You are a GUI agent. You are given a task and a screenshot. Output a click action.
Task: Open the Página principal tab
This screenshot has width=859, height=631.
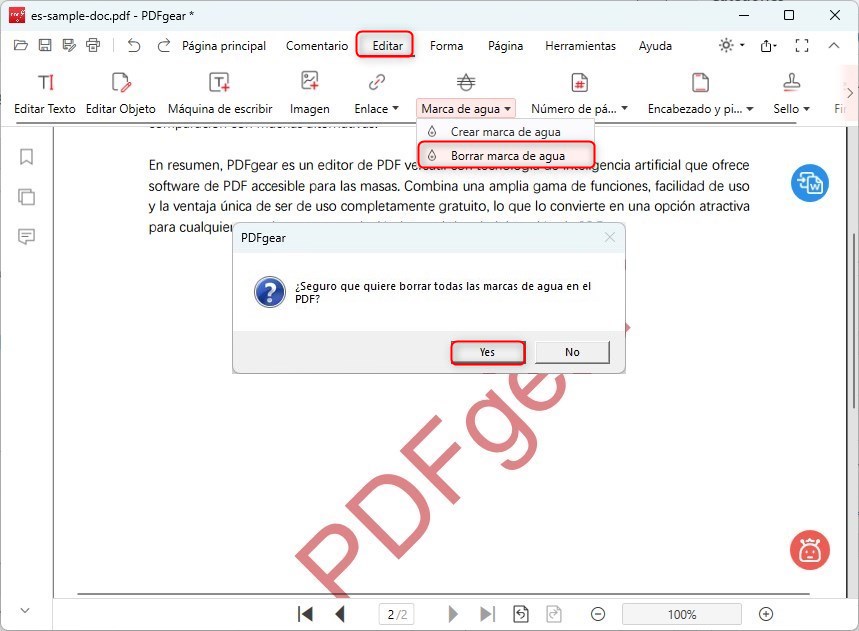[x=224, y=46]
